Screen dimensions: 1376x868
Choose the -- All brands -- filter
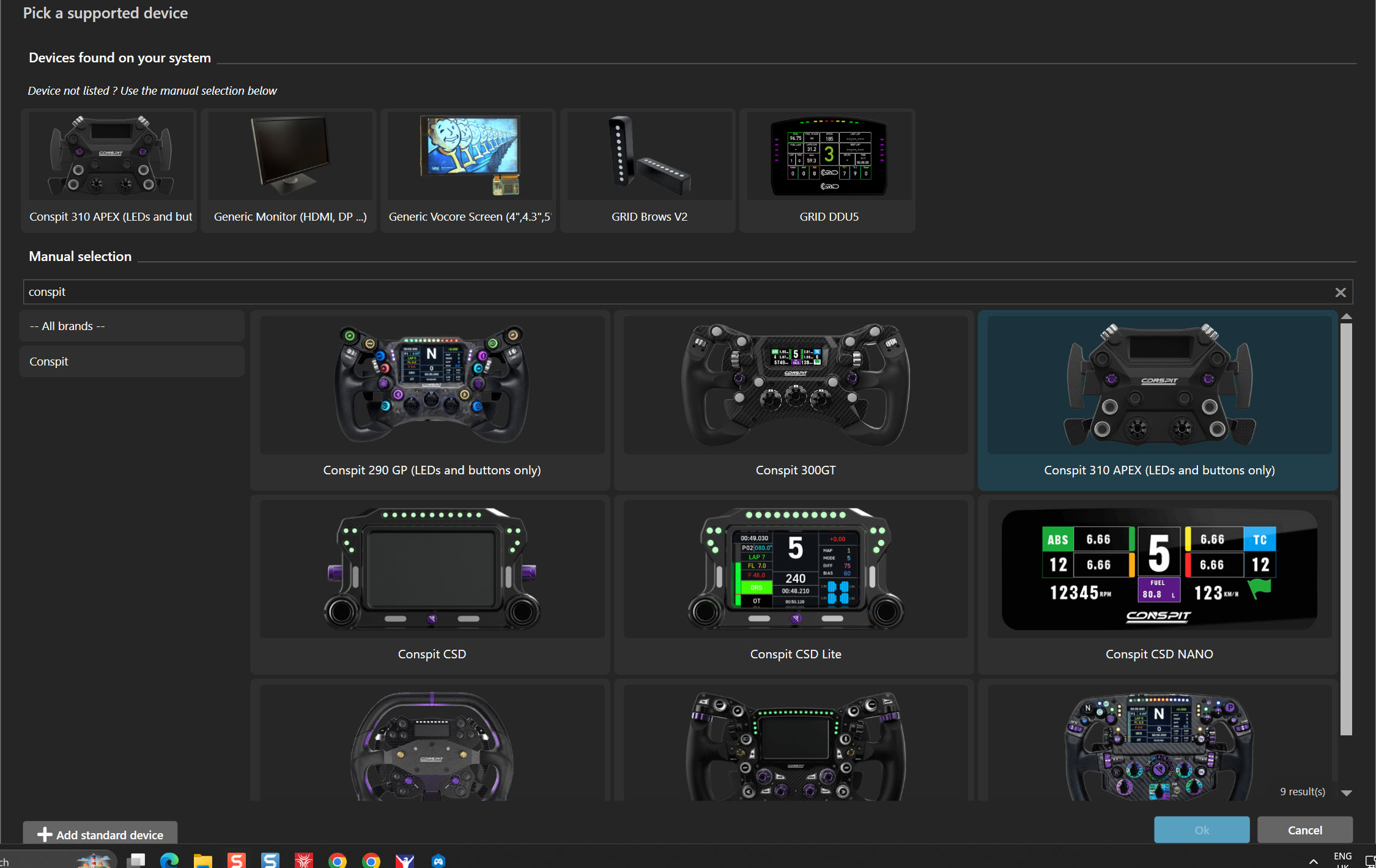tap(132, 326)
